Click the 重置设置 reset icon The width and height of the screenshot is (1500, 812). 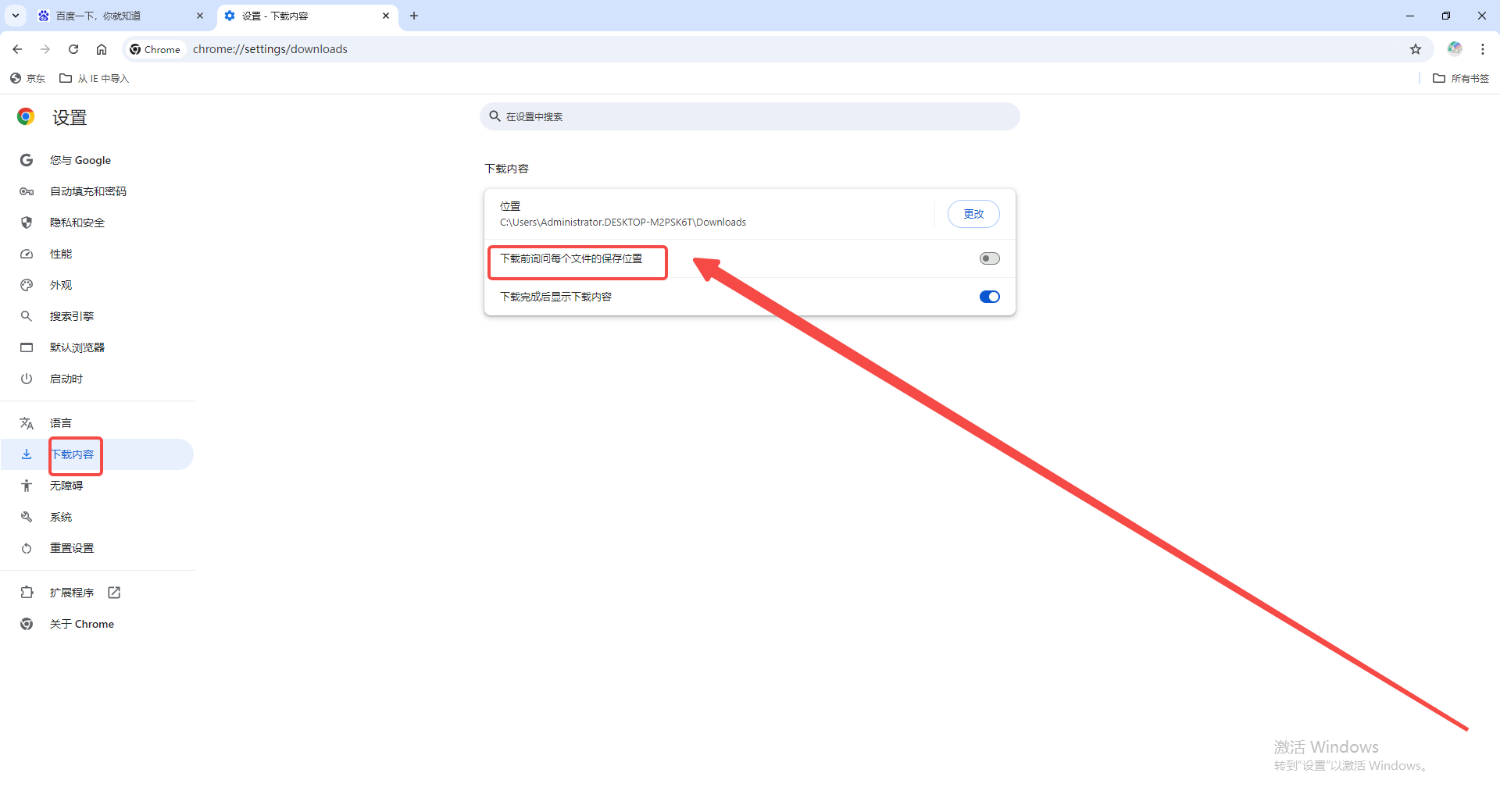pyautogui.click(x=27, y=548)
